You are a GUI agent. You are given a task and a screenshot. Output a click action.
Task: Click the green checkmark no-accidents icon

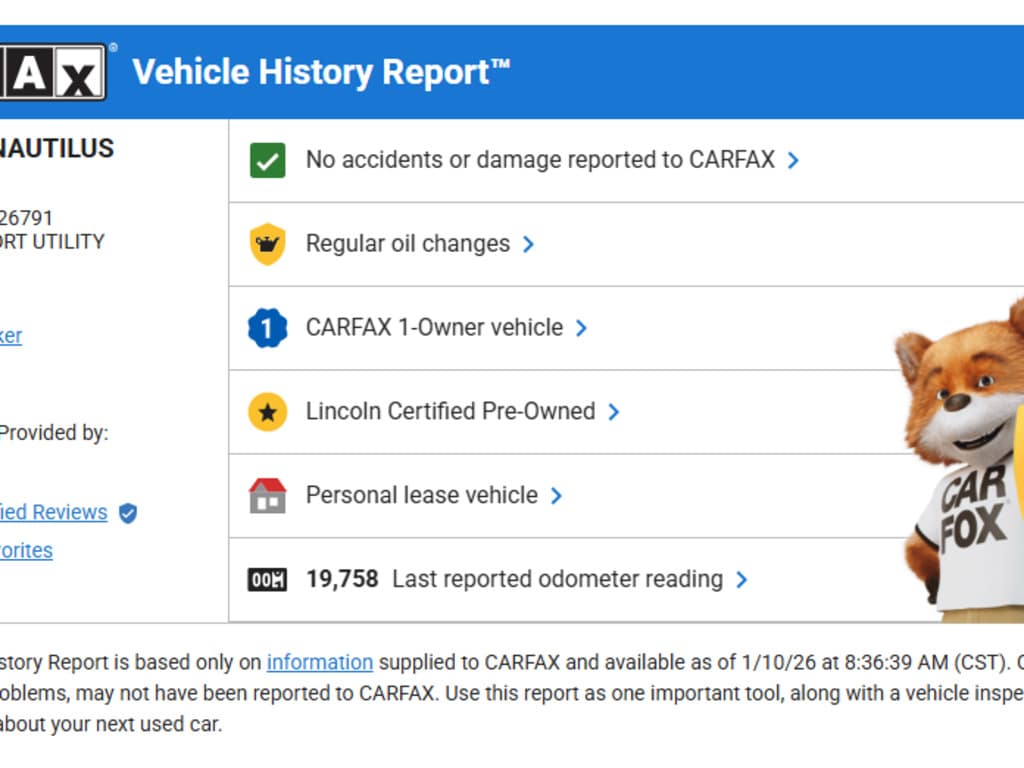267,160
